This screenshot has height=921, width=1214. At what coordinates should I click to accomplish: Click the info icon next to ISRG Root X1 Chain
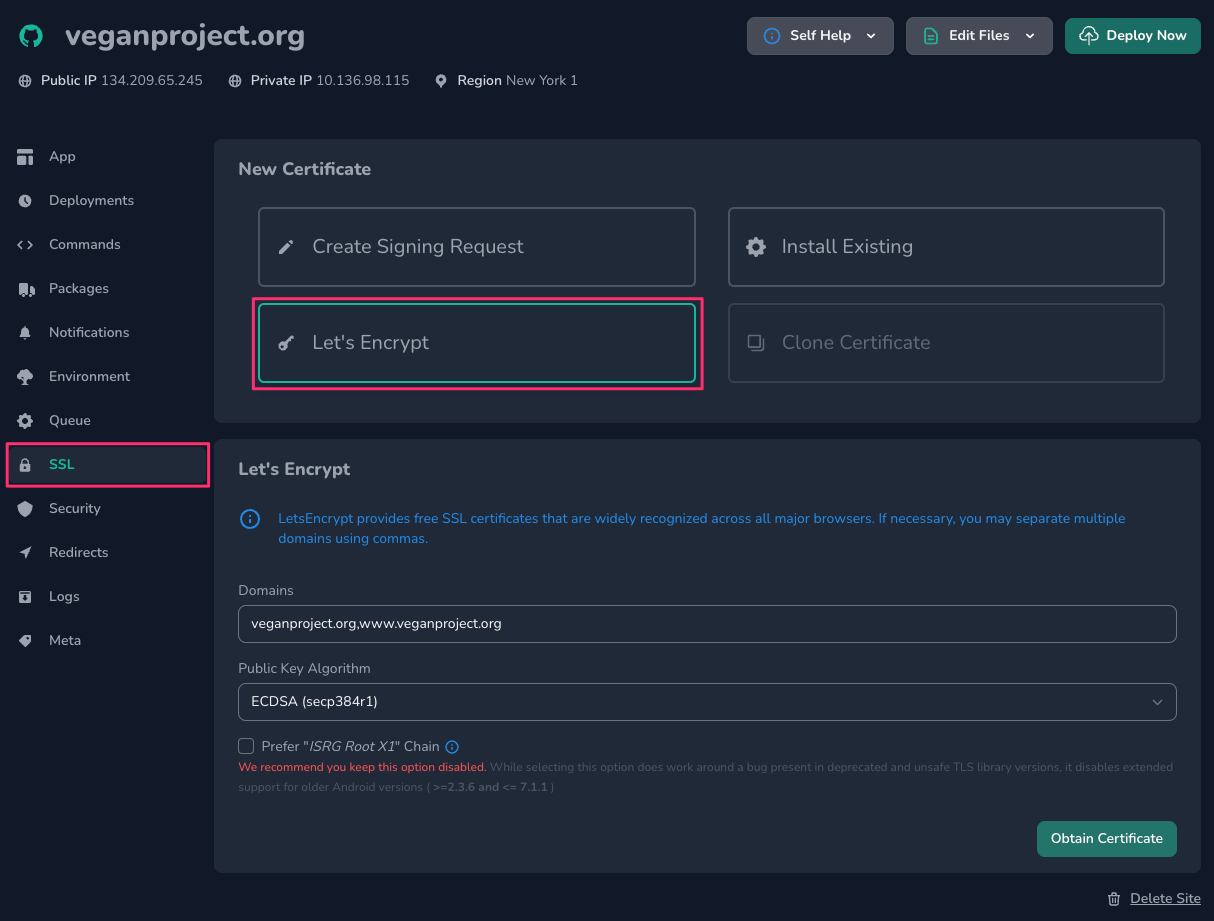click(452, 746)
